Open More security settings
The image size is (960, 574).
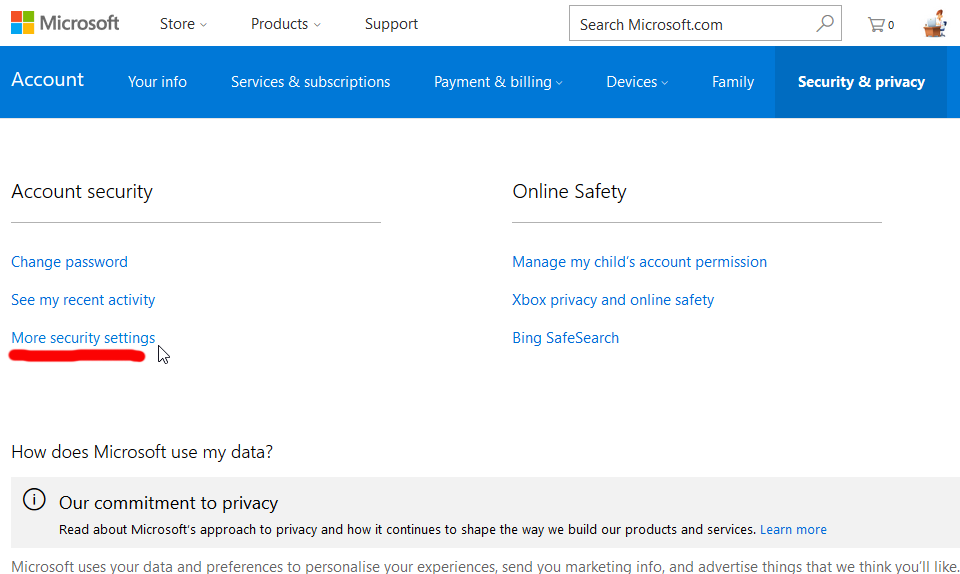83,338
